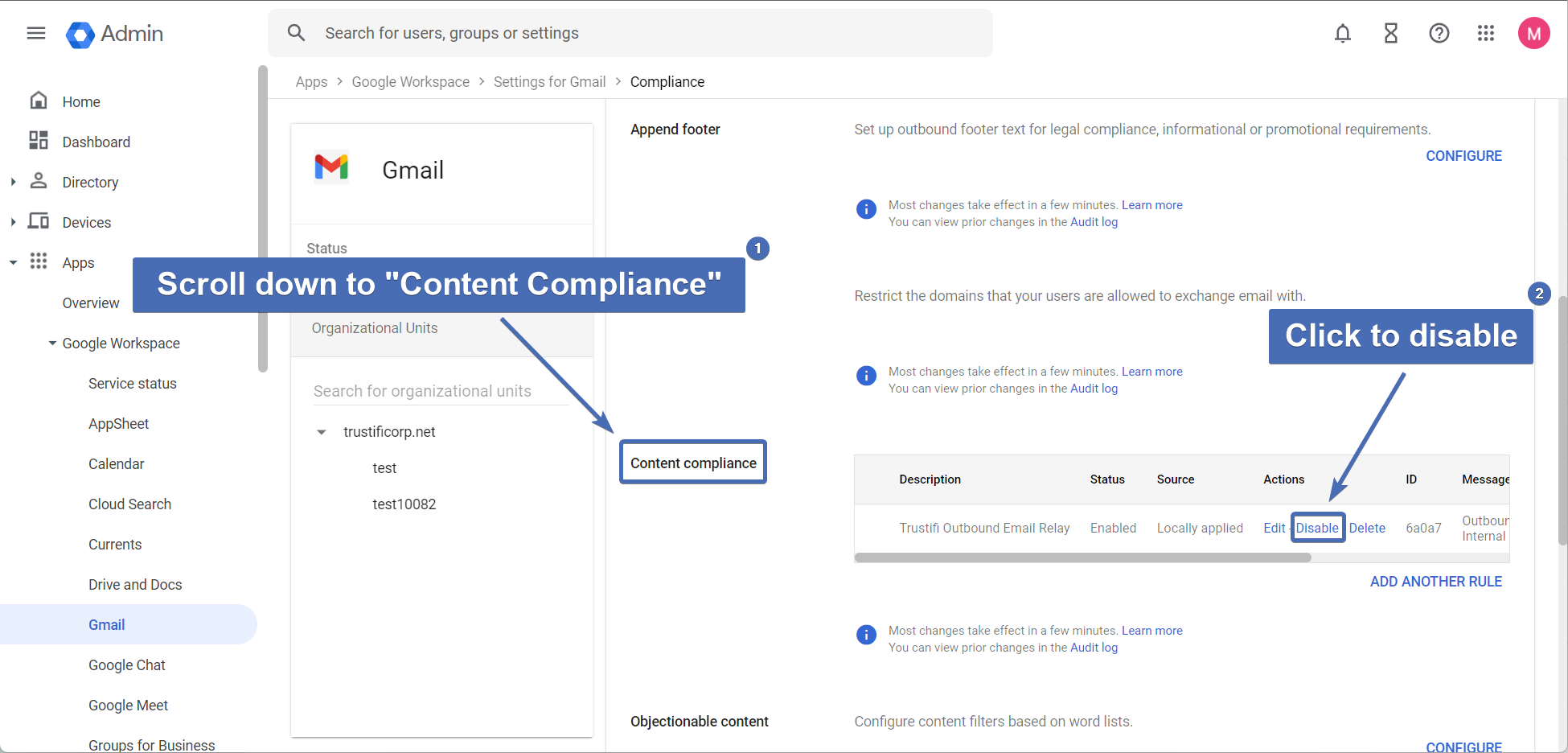
Task: Open Drive and Docs settings
Action: point(135,585)
